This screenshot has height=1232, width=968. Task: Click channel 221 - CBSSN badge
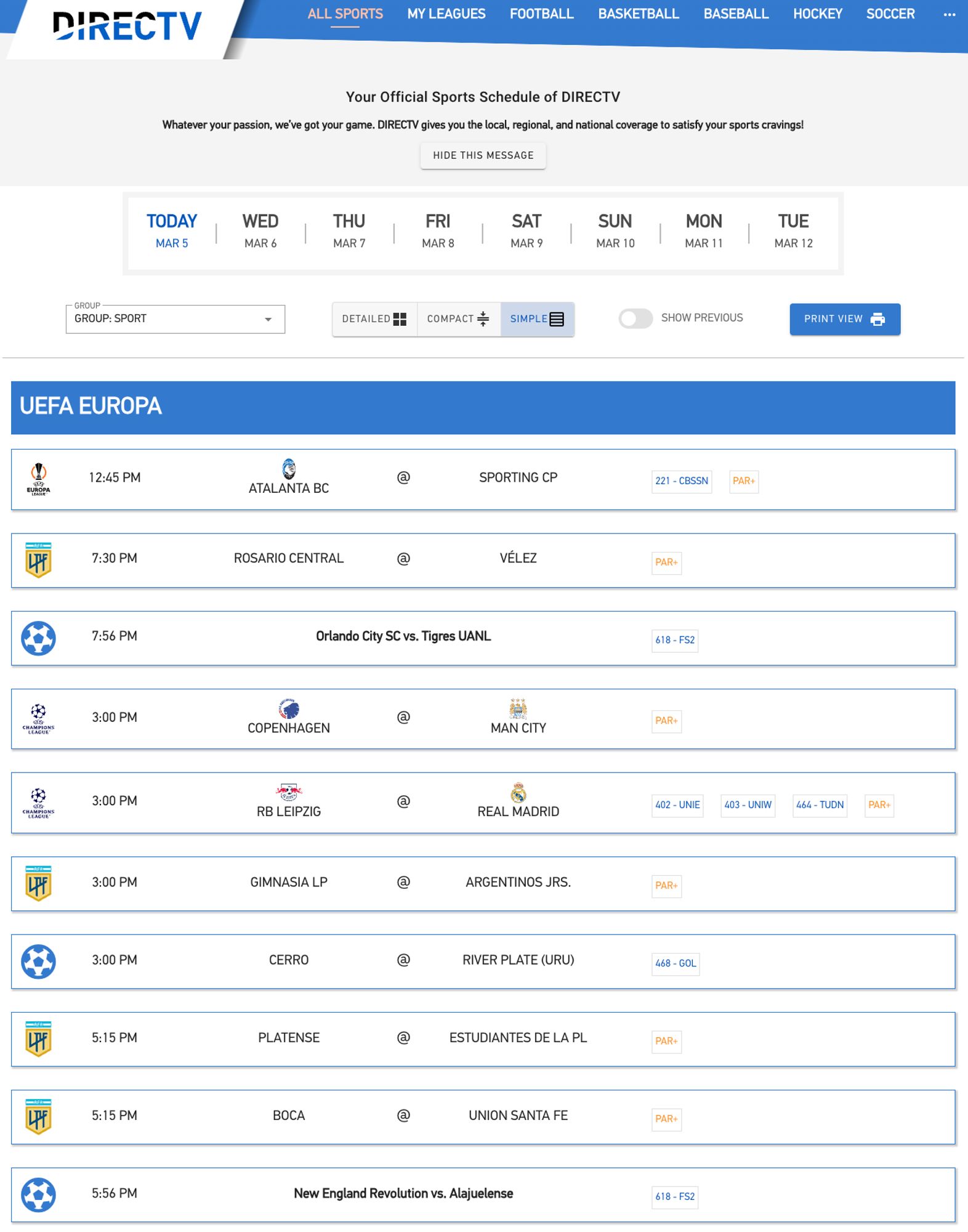(x=682, y=481)
